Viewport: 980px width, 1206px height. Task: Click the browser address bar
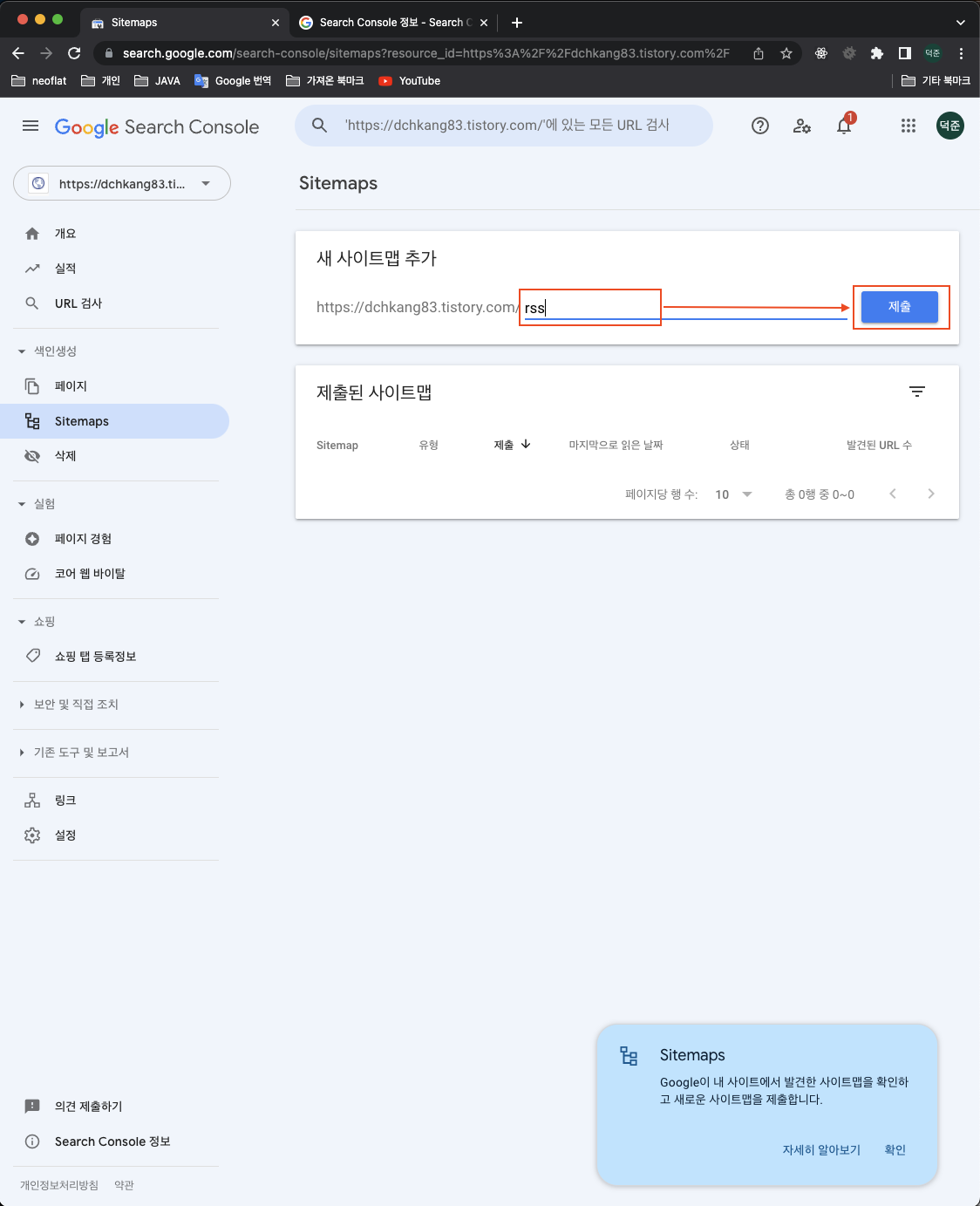[x=425, y=53]
